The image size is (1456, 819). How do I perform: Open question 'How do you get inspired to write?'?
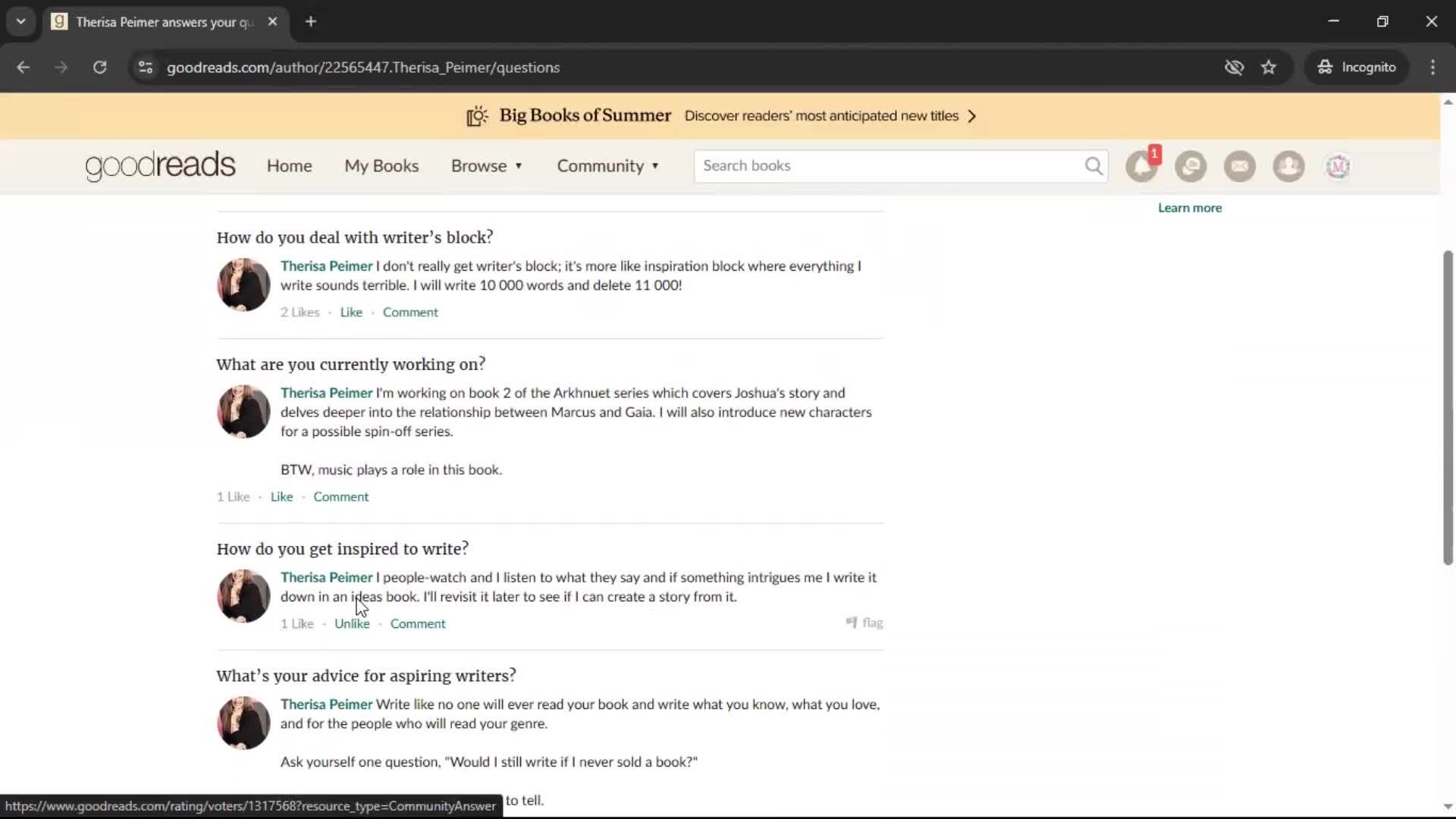point(343,548)
